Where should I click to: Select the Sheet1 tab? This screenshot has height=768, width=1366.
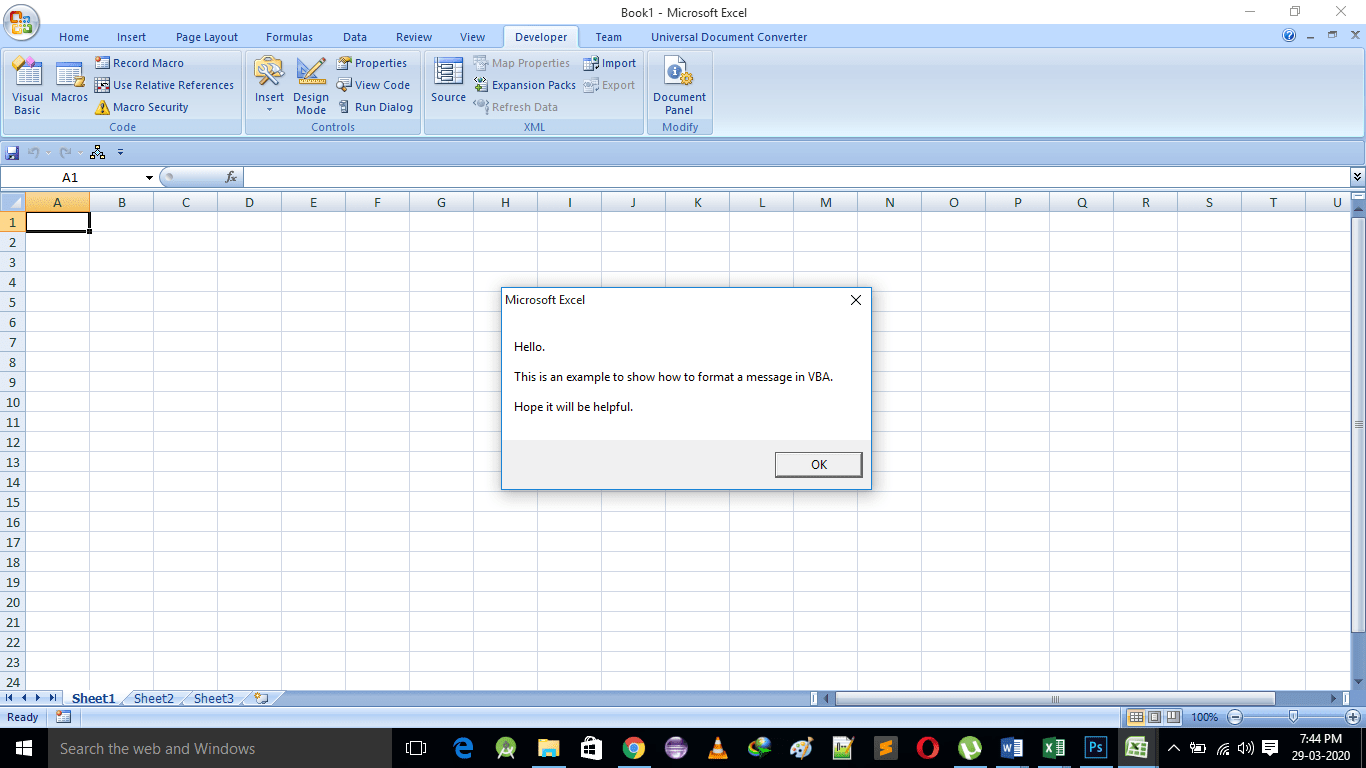pyautogui.click(x=94, y=698)
